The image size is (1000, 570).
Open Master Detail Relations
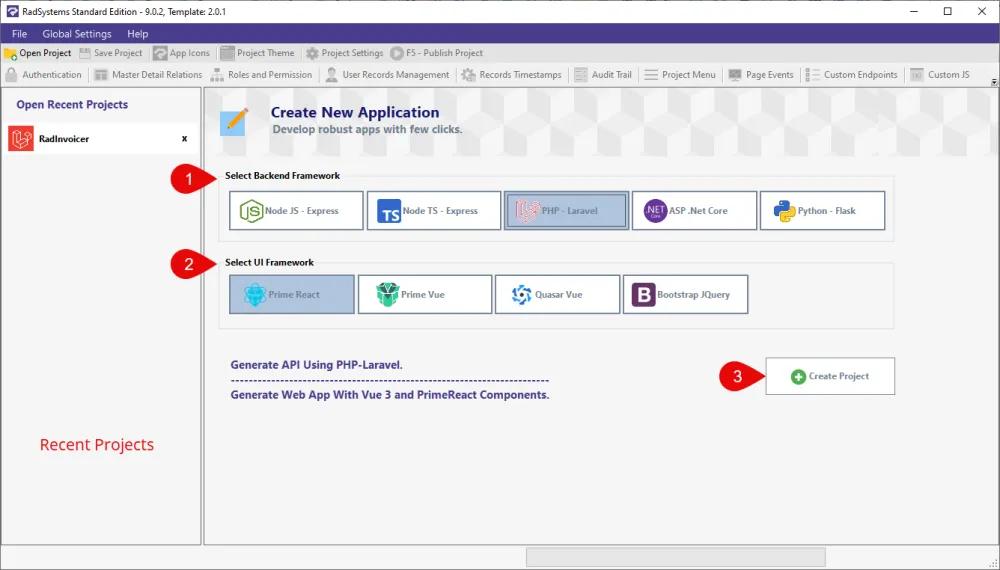(x=148, y=75)
